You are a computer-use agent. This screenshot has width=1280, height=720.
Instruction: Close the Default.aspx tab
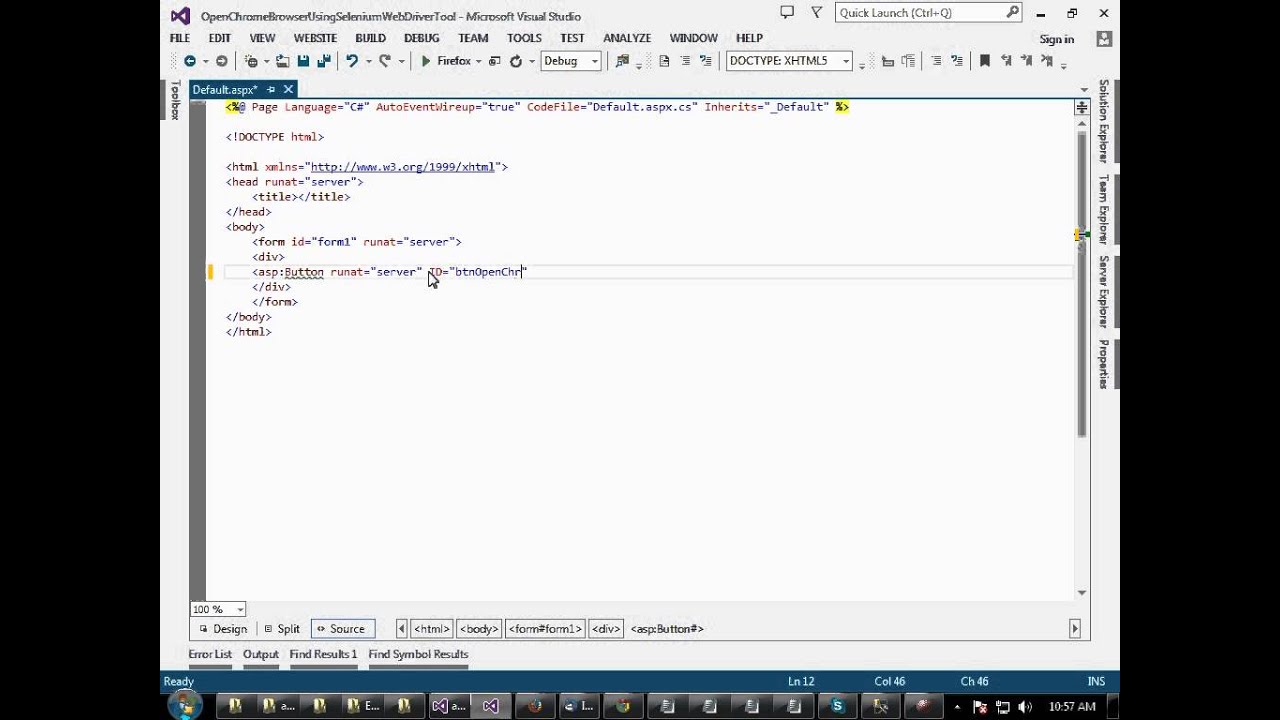pos(288,89)
